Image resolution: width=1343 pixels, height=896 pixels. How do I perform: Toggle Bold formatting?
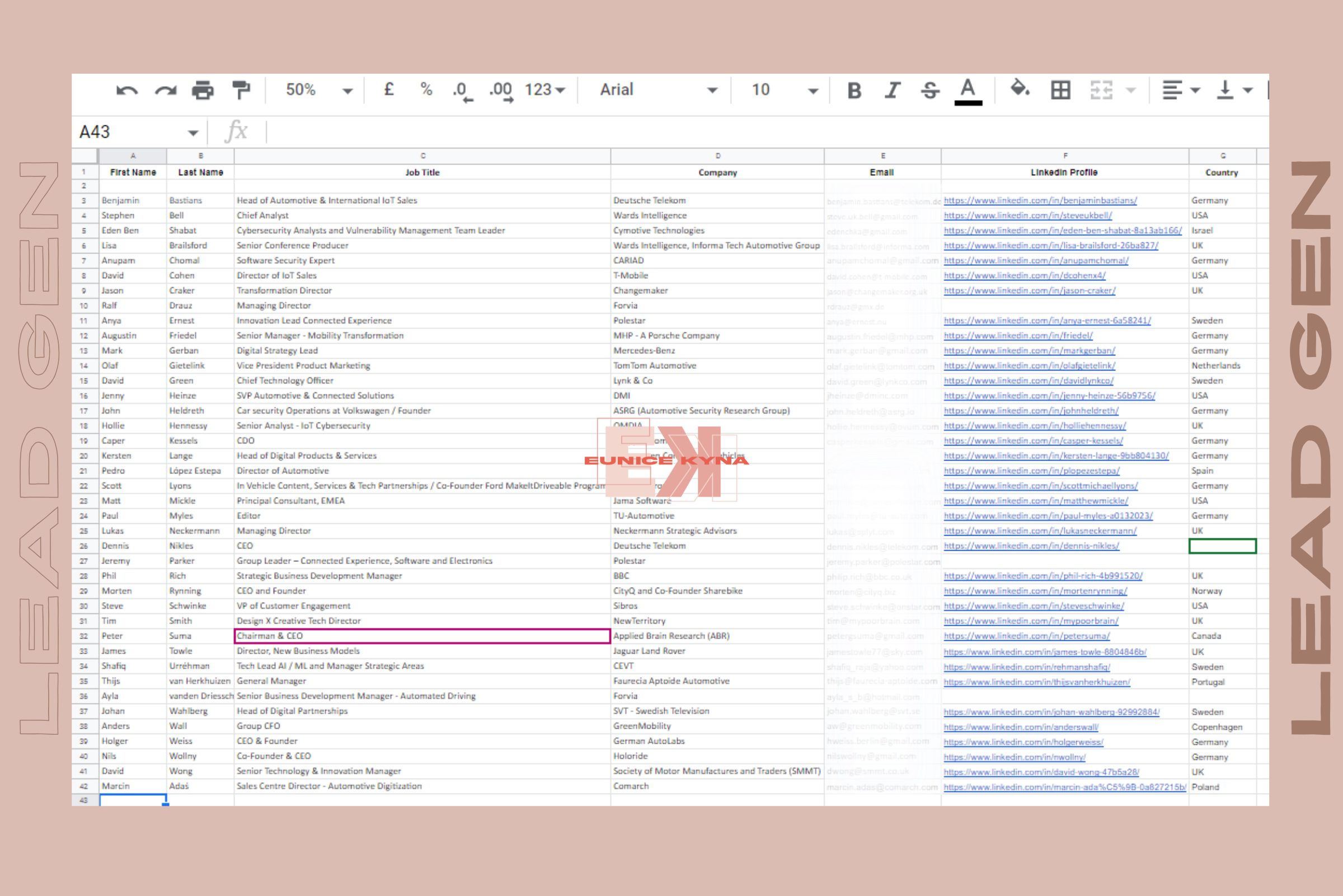pyautogui.click(x=854, y=90)
